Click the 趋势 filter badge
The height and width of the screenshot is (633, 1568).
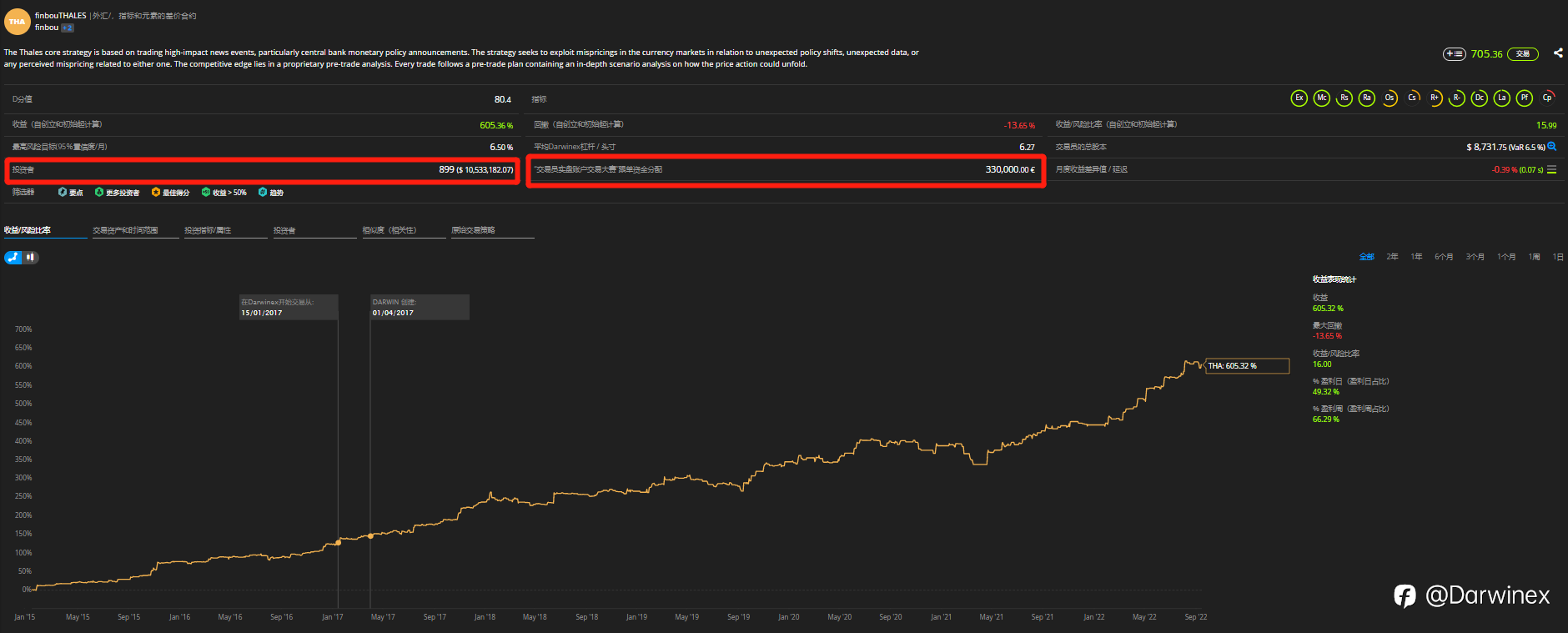[x=271, y=193]
